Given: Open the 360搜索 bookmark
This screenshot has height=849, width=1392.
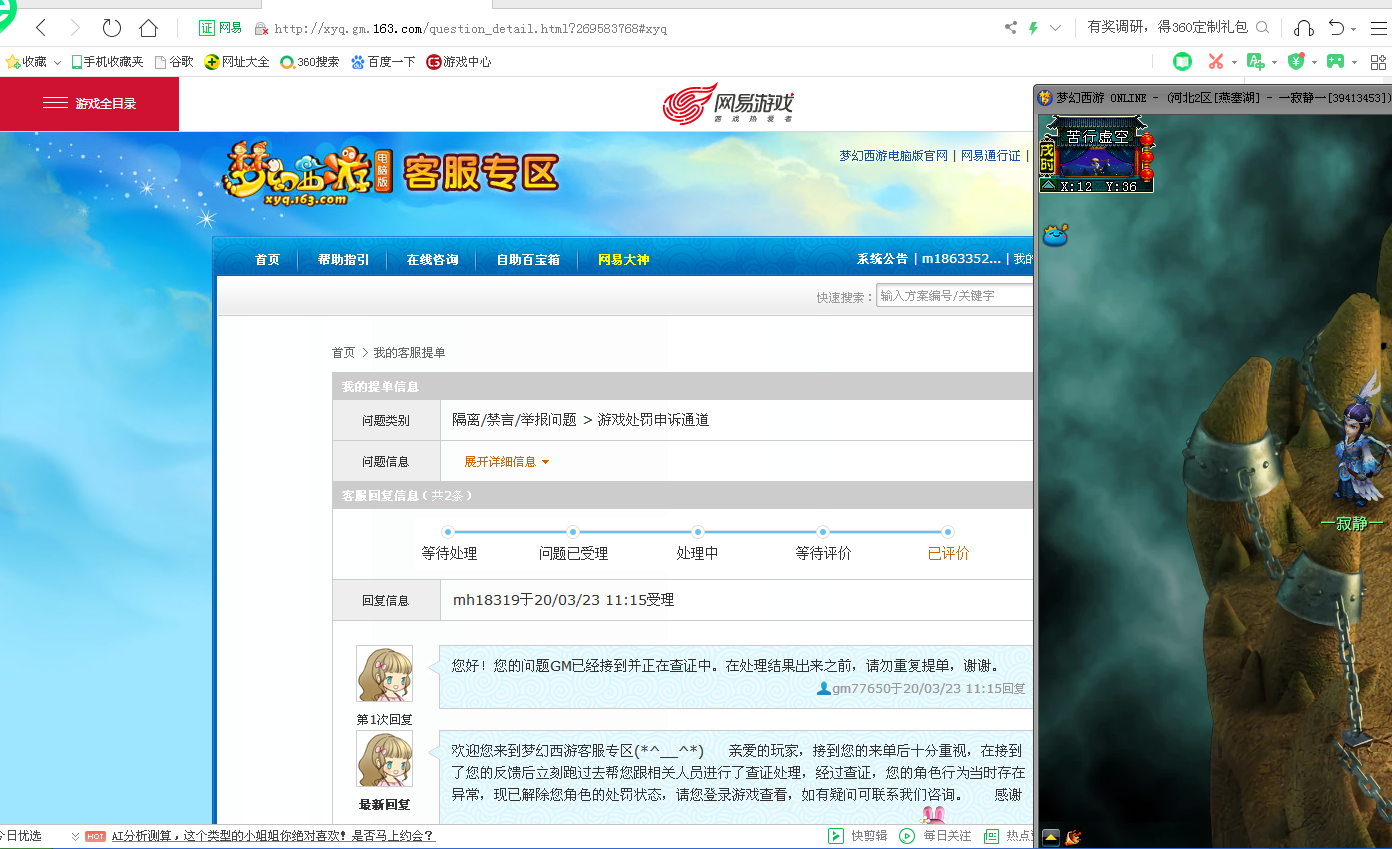Looking at the screenshot, I should 310,62.
